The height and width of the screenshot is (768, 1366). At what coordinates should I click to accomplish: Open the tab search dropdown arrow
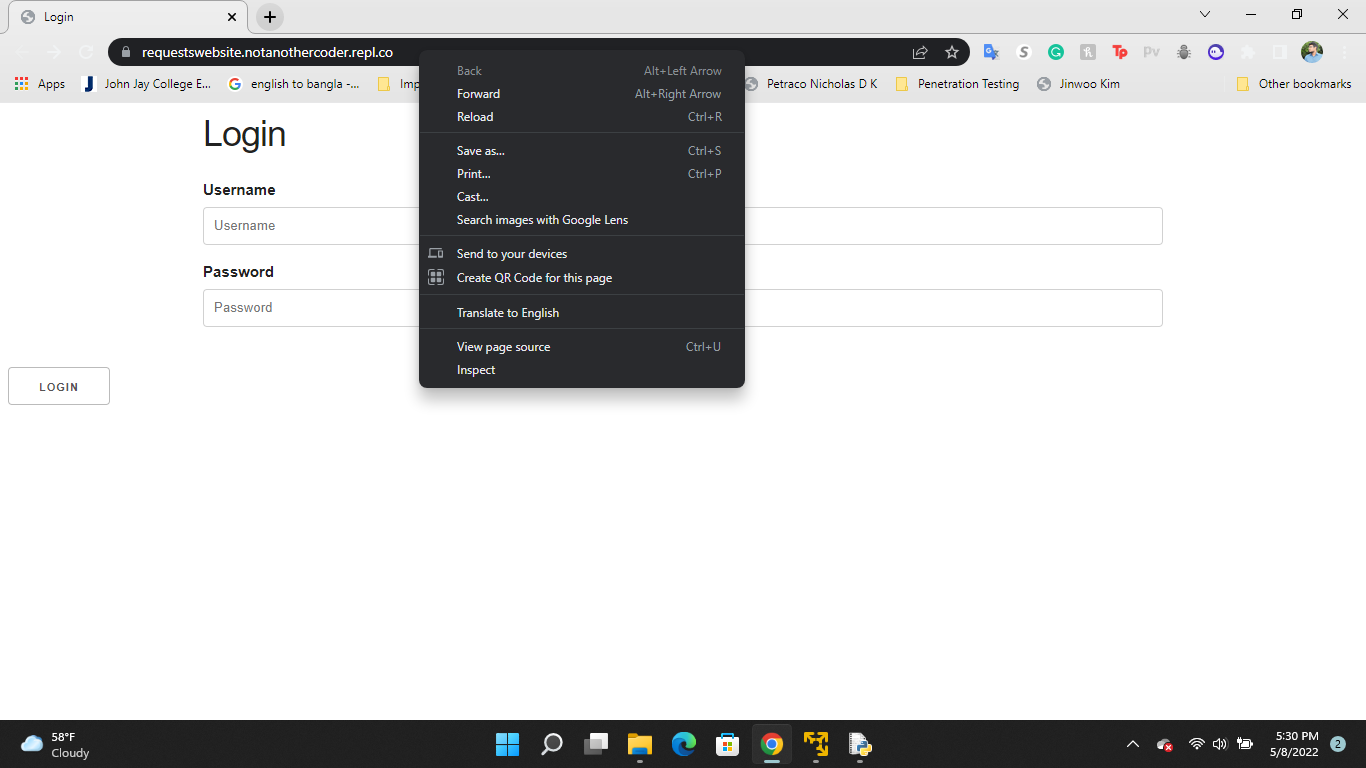point(1204,14)
